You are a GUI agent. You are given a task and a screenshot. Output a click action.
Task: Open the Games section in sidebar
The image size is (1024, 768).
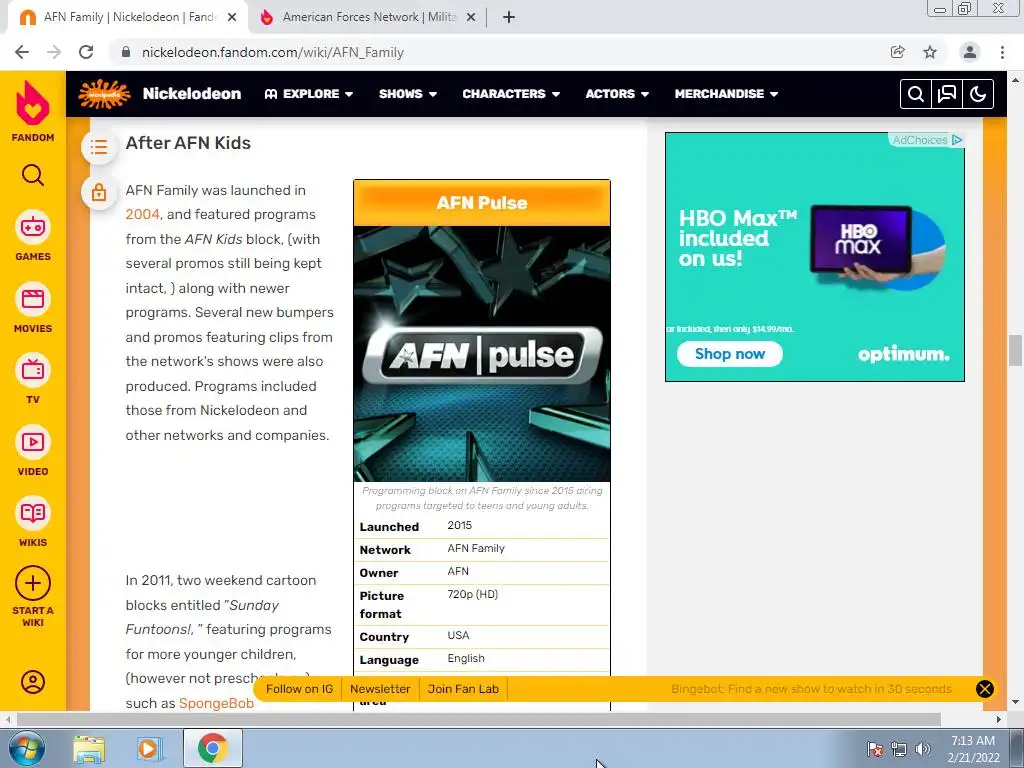pyautogui.click(x=33, y=236)
